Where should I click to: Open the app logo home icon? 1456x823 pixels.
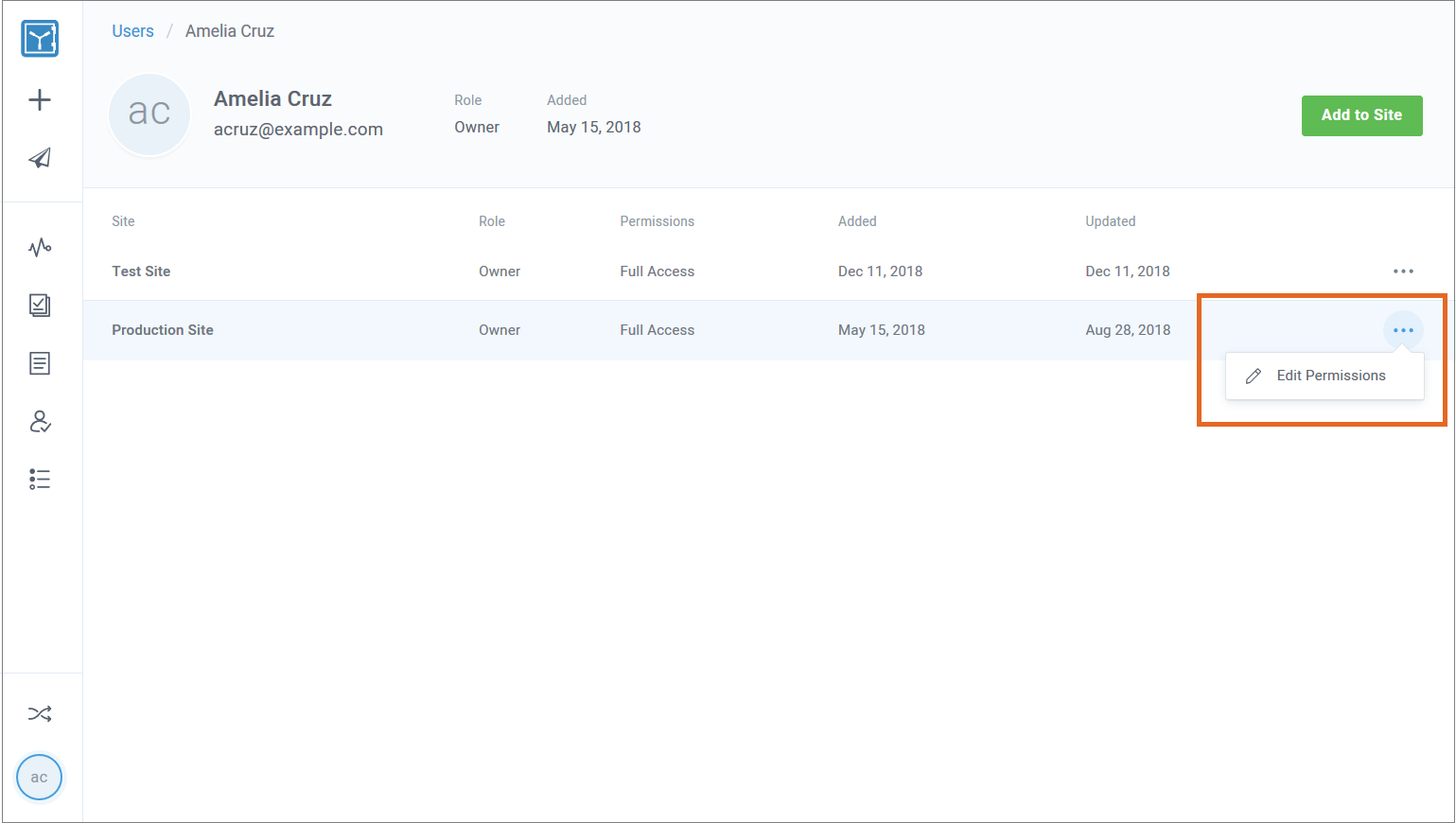40,39
